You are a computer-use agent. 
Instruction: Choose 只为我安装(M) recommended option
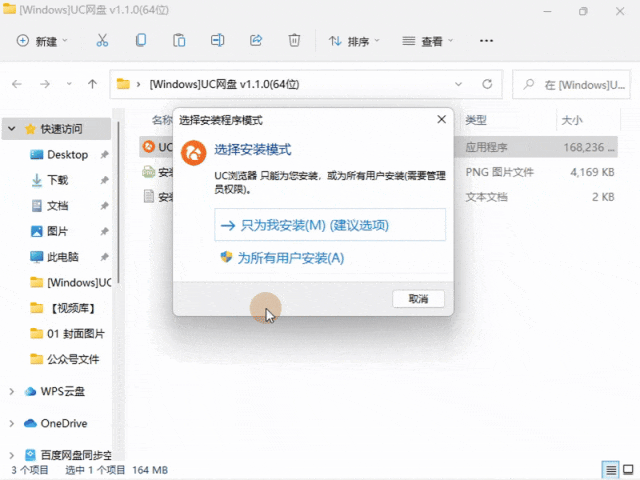(330, 225)
